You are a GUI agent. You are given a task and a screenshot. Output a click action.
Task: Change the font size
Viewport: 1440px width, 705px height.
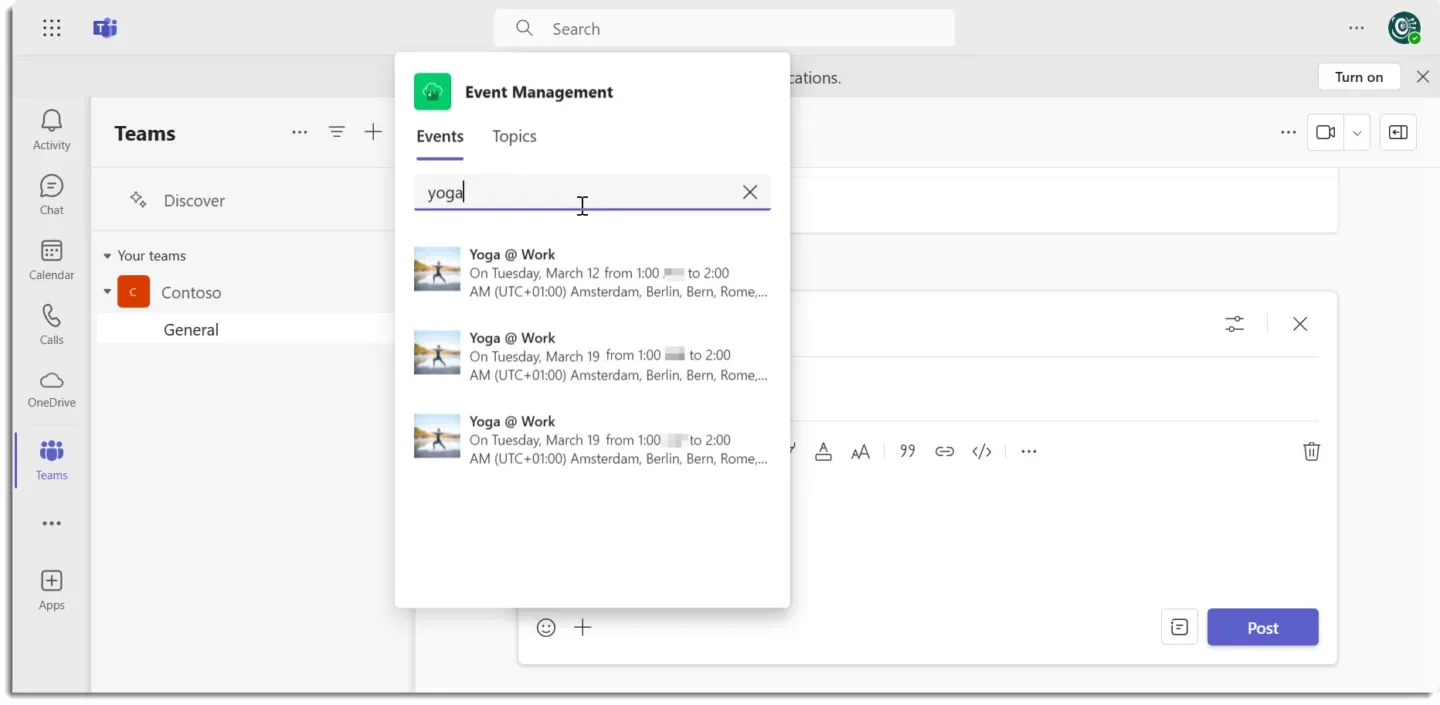pyautogui.click(x=860, y=452)
